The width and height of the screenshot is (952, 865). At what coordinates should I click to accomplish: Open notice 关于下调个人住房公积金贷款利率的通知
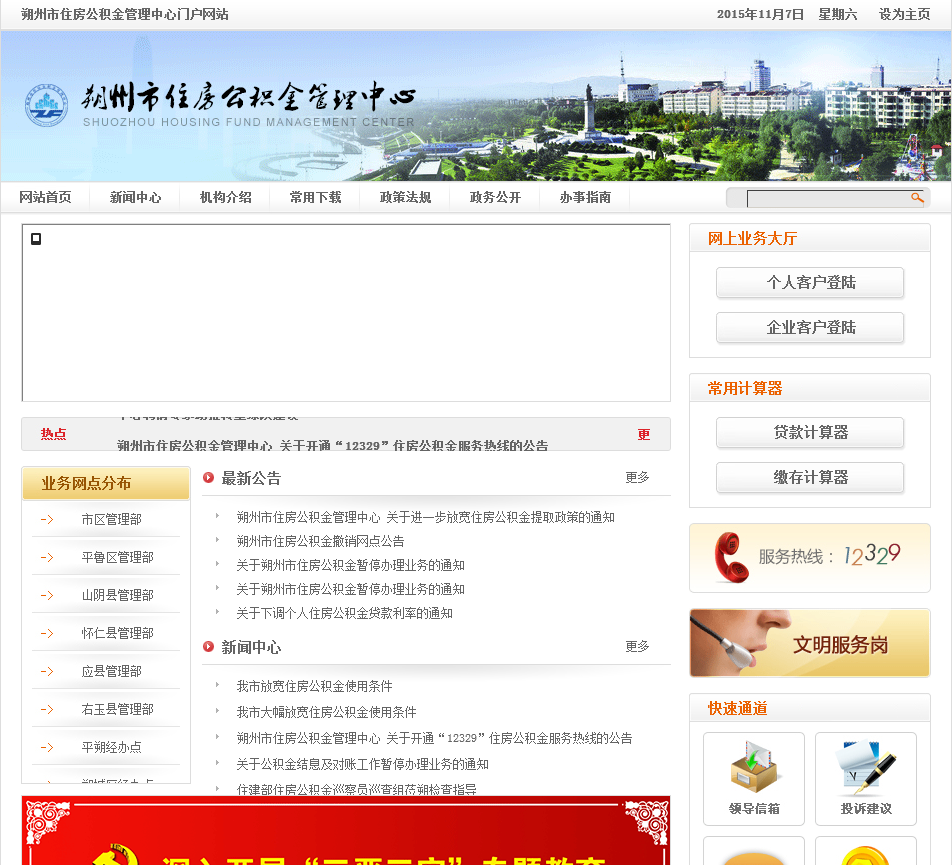pyautogui.click(x=344, y=613)
